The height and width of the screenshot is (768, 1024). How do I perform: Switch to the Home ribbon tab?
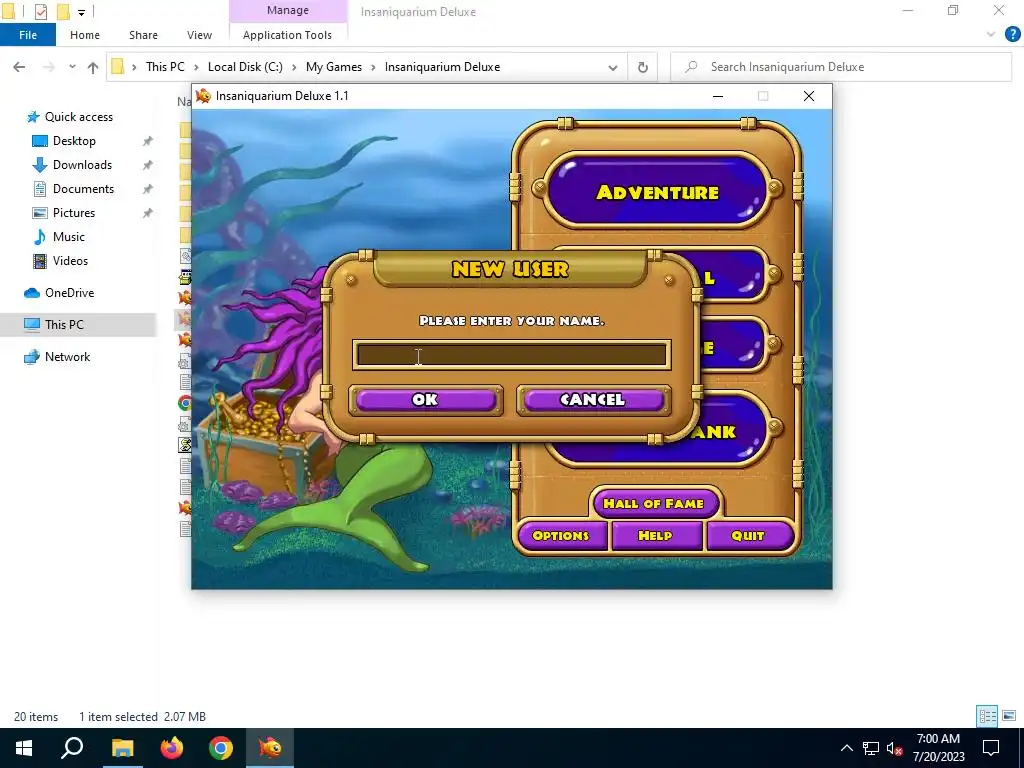click(85, 35)
